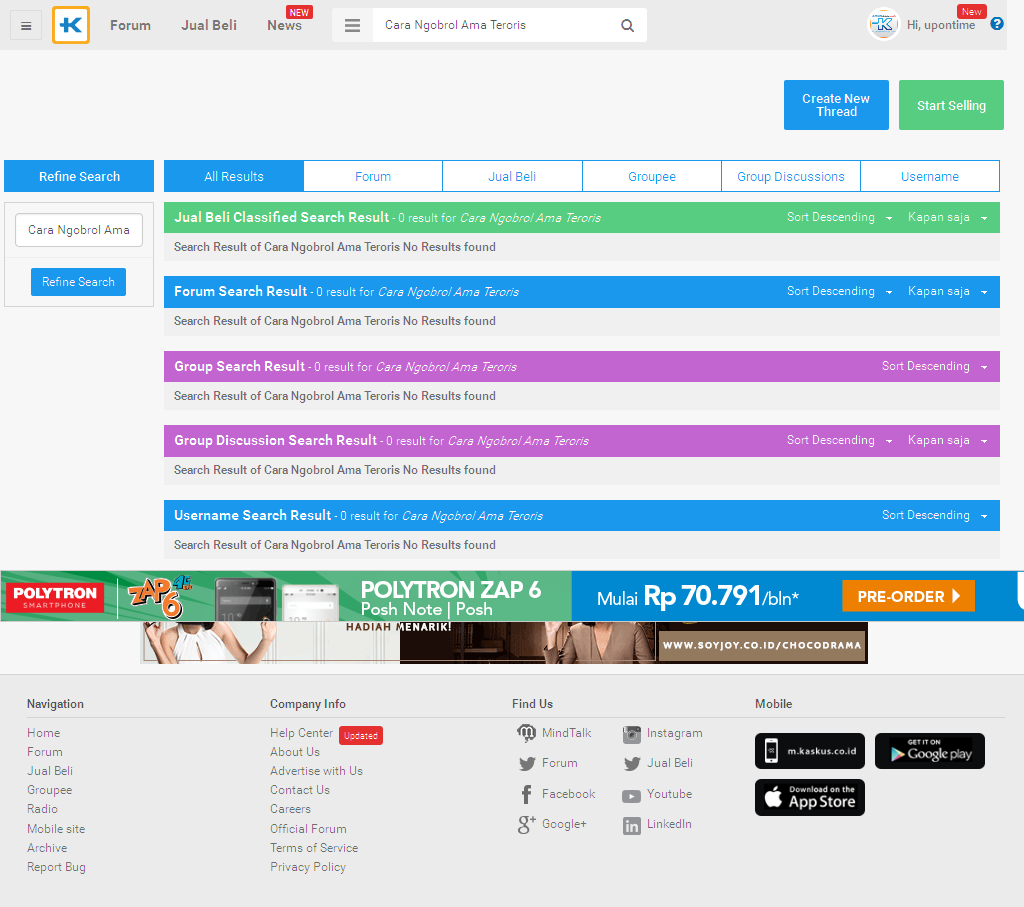
Task: Open the MindTalk icon in Find Us
Action: [526, 733]
